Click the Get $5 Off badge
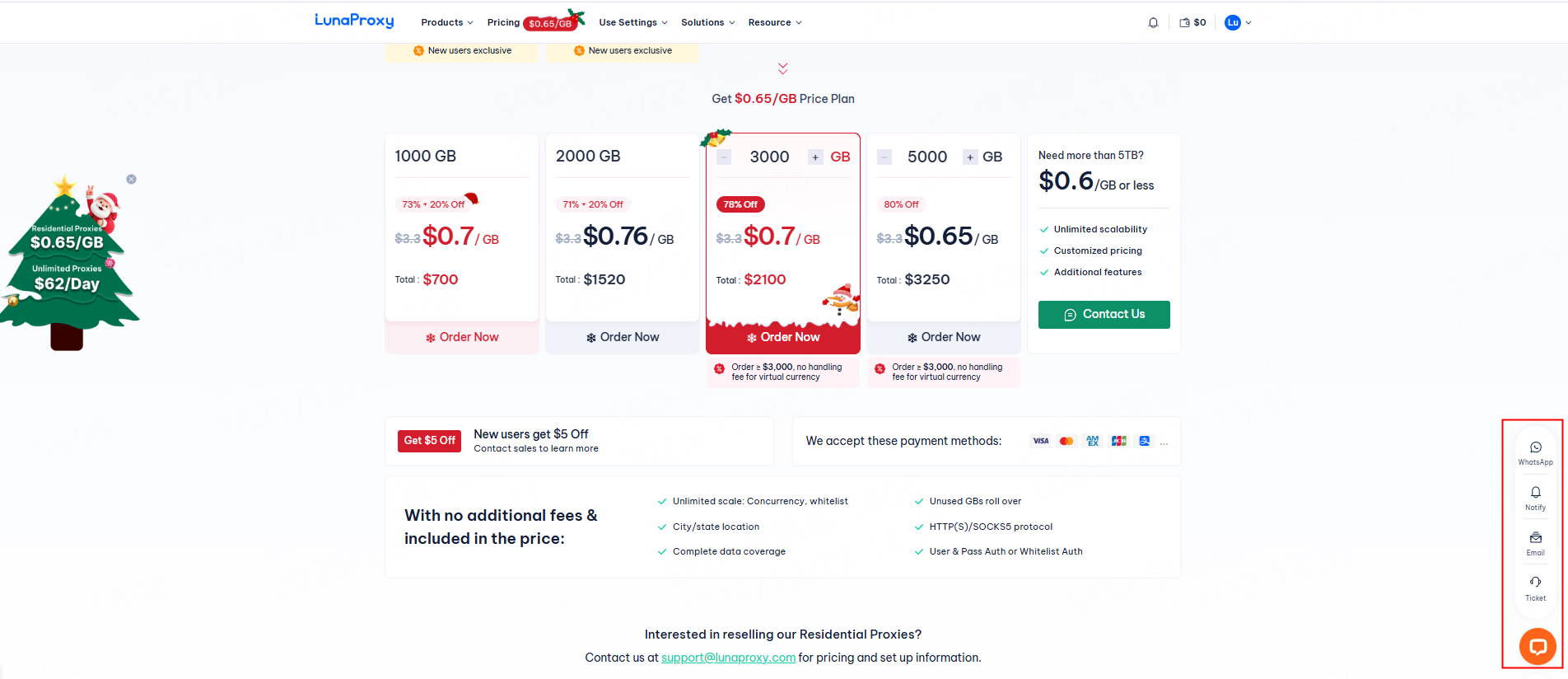This screenshot has width=1568, height=679. tap(429, 441)
